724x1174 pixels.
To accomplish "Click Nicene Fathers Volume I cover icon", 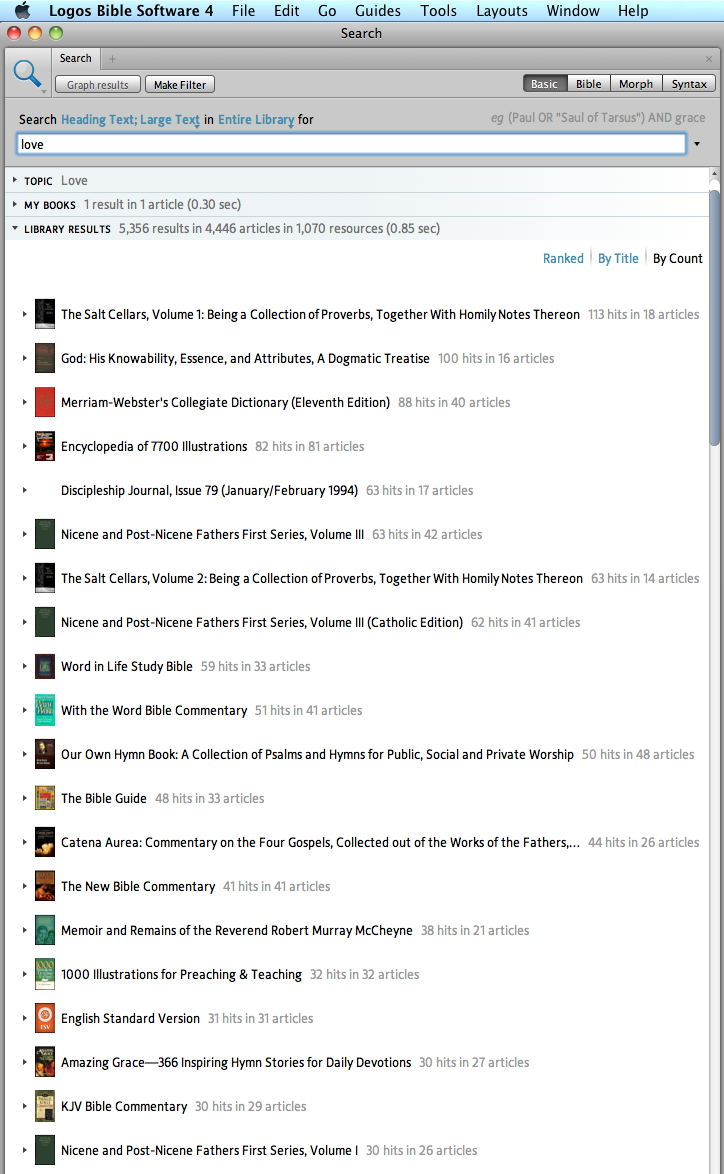I will 45,1150.
